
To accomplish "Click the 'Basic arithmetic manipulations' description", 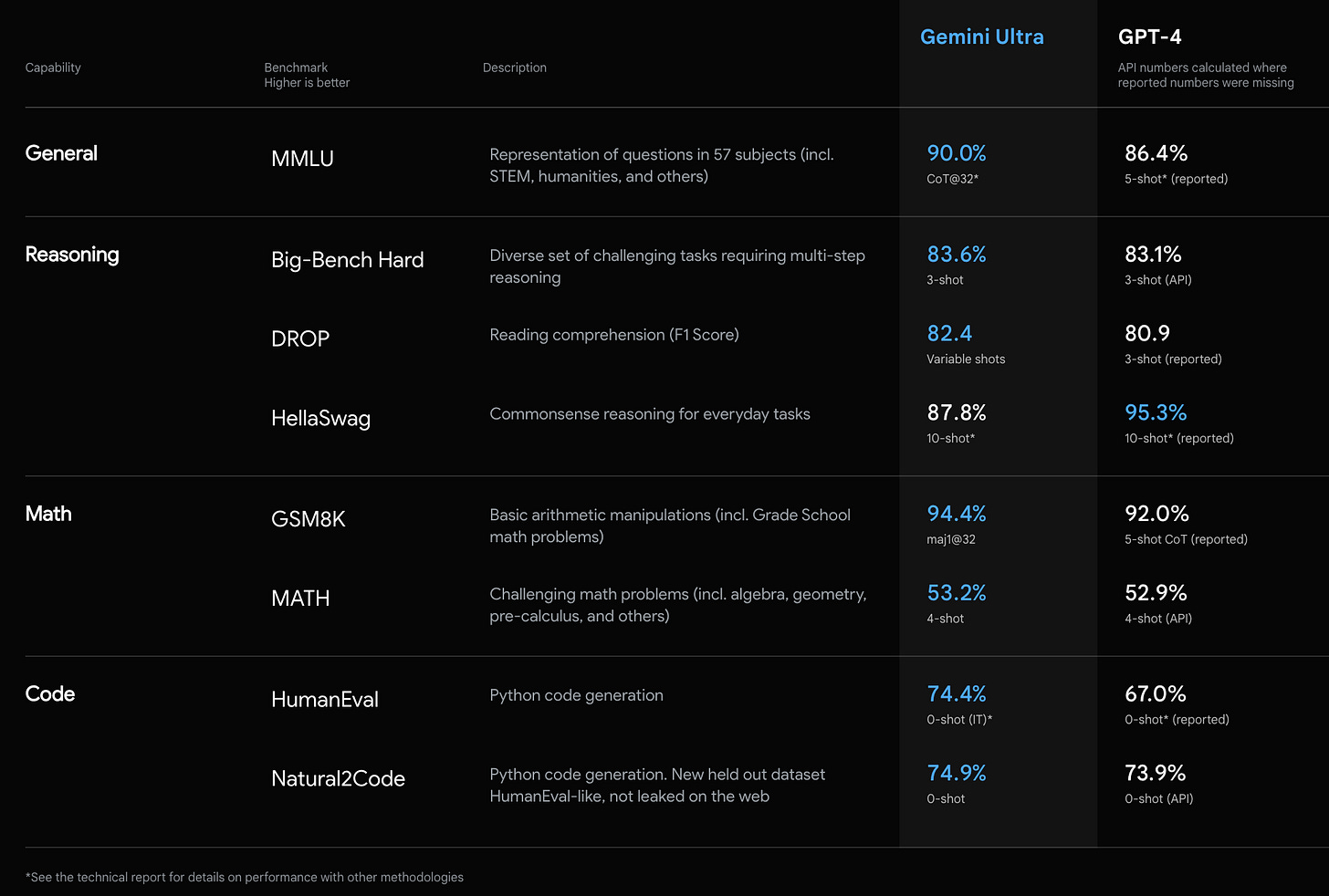I will [670, 526].
